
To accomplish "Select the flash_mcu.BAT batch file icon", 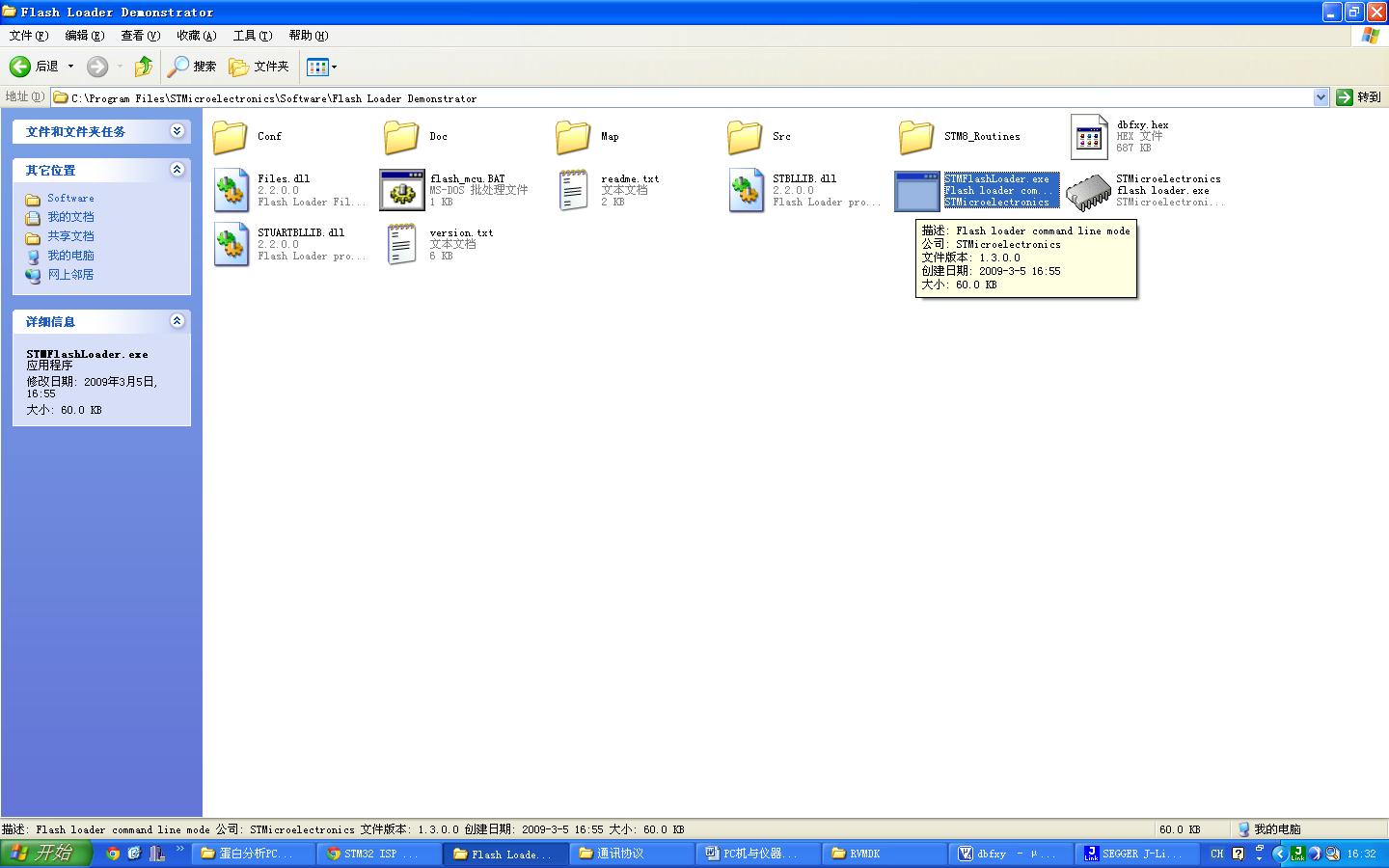I will point(402,190).
